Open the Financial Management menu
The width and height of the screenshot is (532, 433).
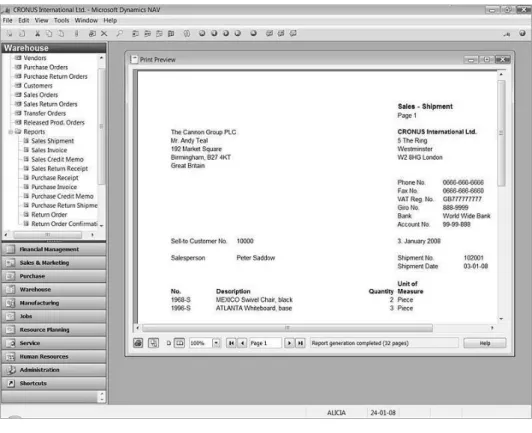click(x=54, y=249)
